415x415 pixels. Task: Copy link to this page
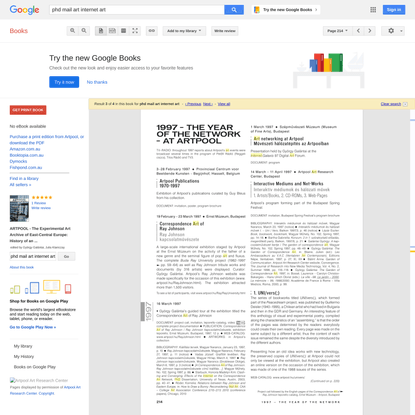(152, 31)
